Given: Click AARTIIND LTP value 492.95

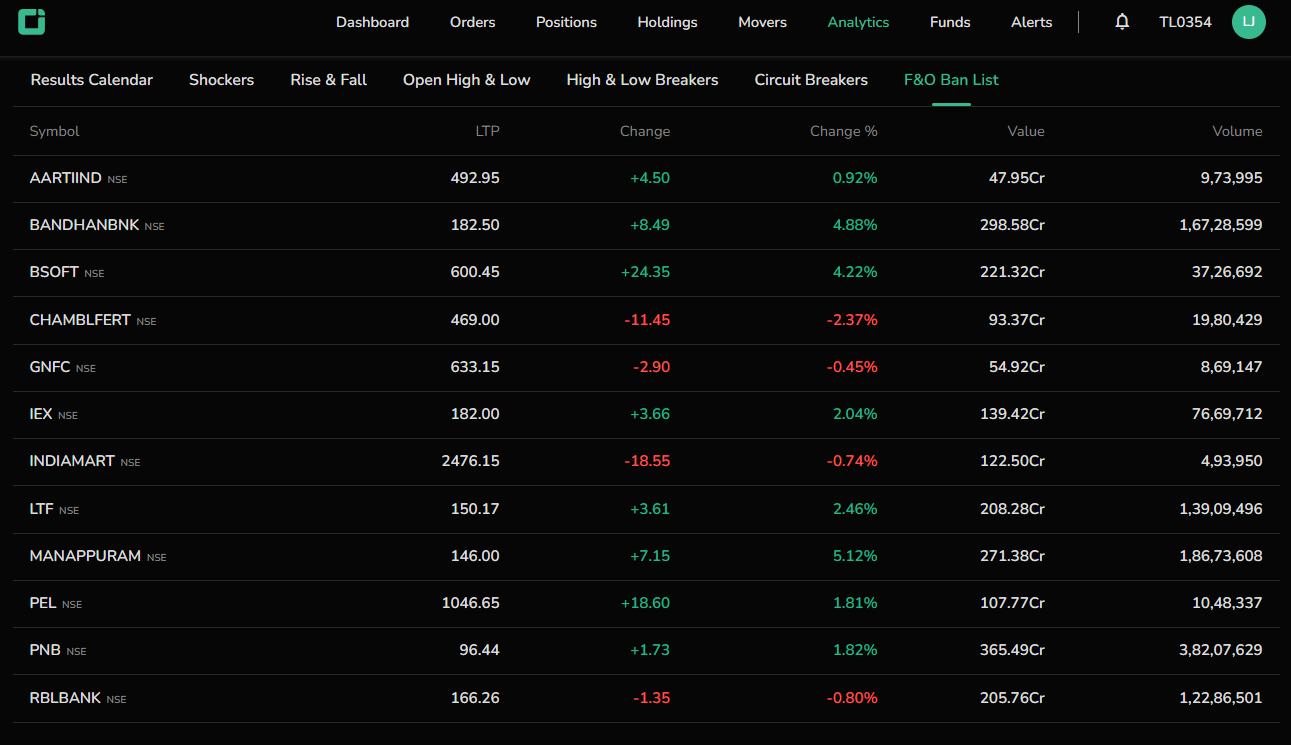Looking at the screenshot, I should (475, 178).
